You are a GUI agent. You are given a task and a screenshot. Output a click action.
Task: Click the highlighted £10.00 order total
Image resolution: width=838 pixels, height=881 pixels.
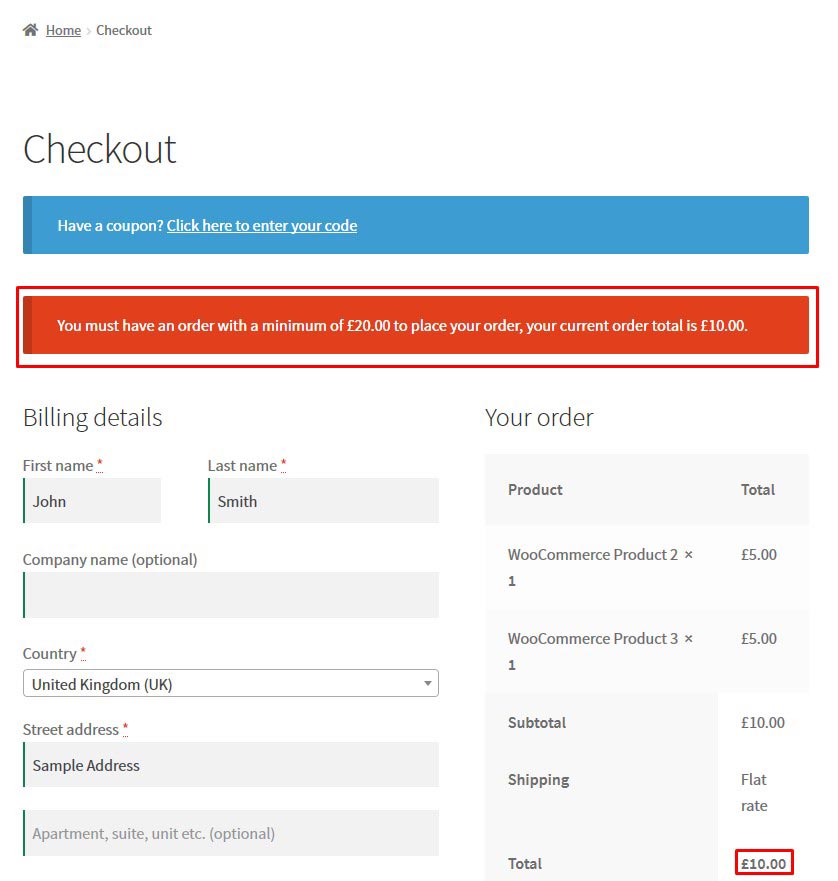point(764,862)
